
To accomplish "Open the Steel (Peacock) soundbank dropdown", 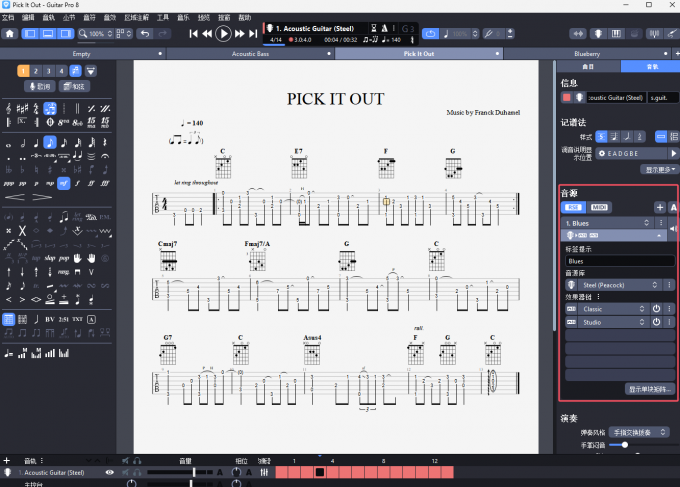I will 620,285.
